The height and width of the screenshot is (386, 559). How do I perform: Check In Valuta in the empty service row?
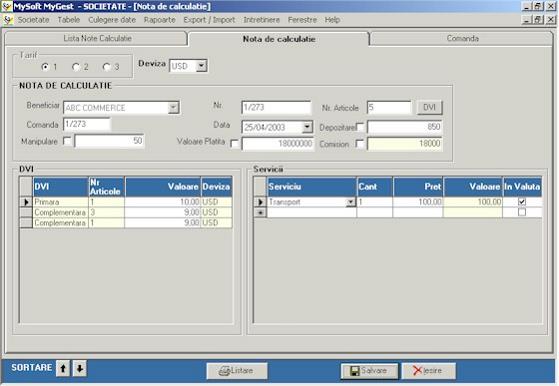pyautogui.click(x=522, y=212)
